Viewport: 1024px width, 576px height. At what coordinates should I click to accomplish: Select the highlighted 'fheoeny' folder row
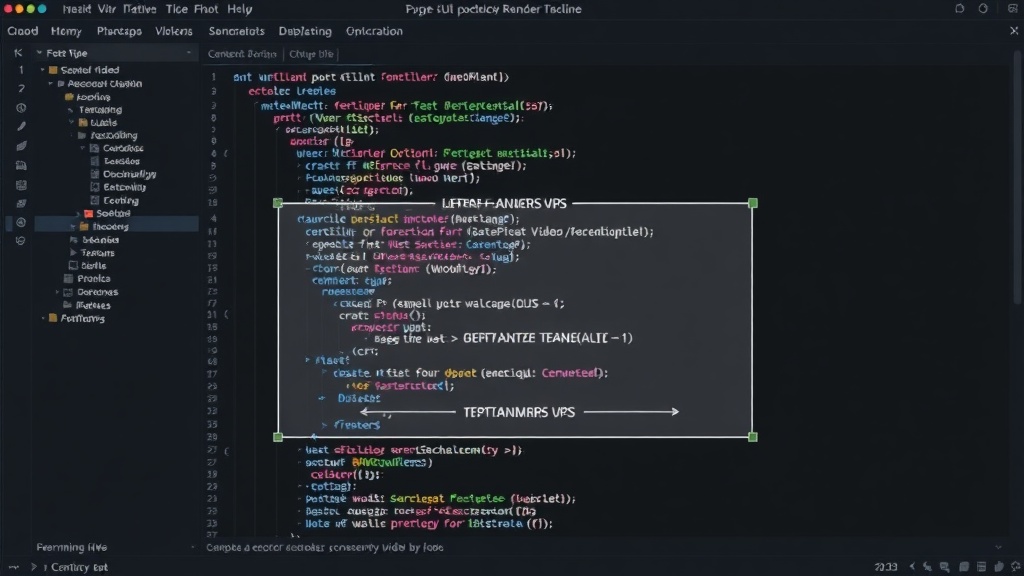click(116, 227)
